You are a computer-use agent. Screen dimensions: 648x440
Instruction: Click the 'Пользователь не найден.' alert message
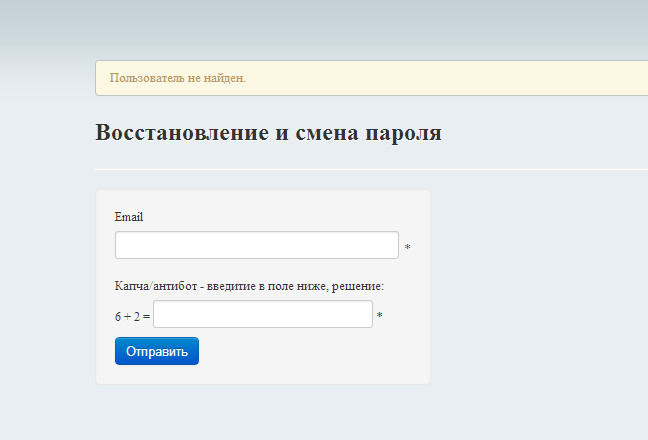[178, 78]
